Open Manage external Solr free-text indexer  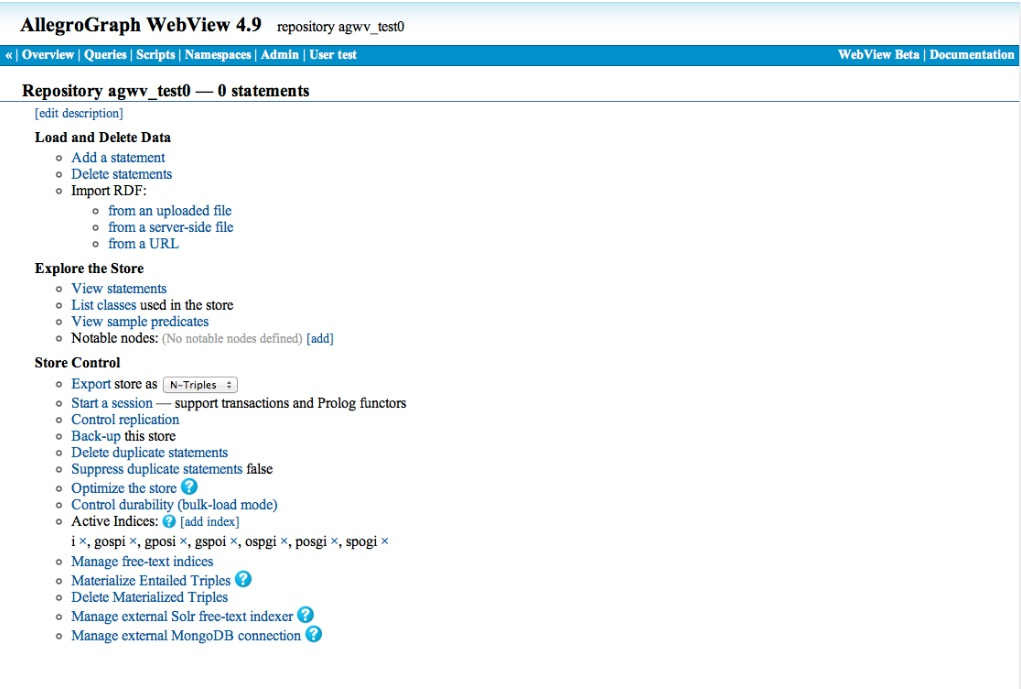click(182, 617)
